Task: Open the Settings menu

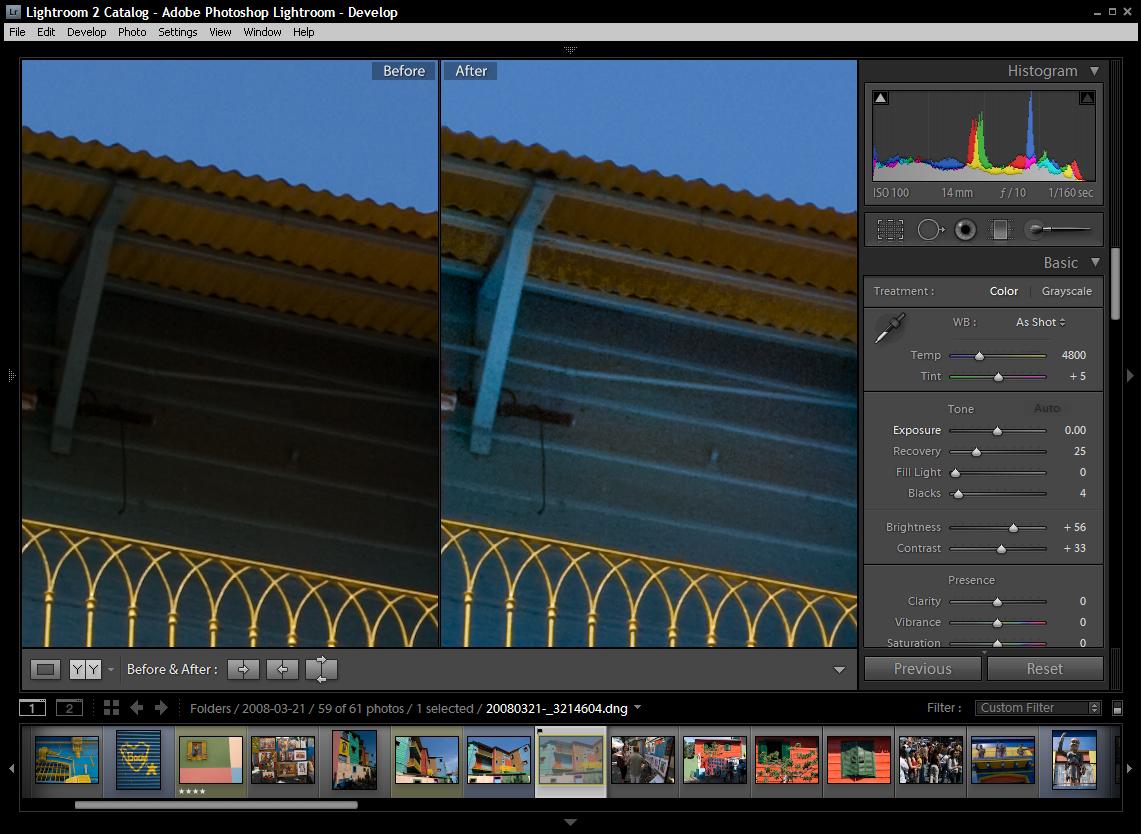Action: point(177,32)
